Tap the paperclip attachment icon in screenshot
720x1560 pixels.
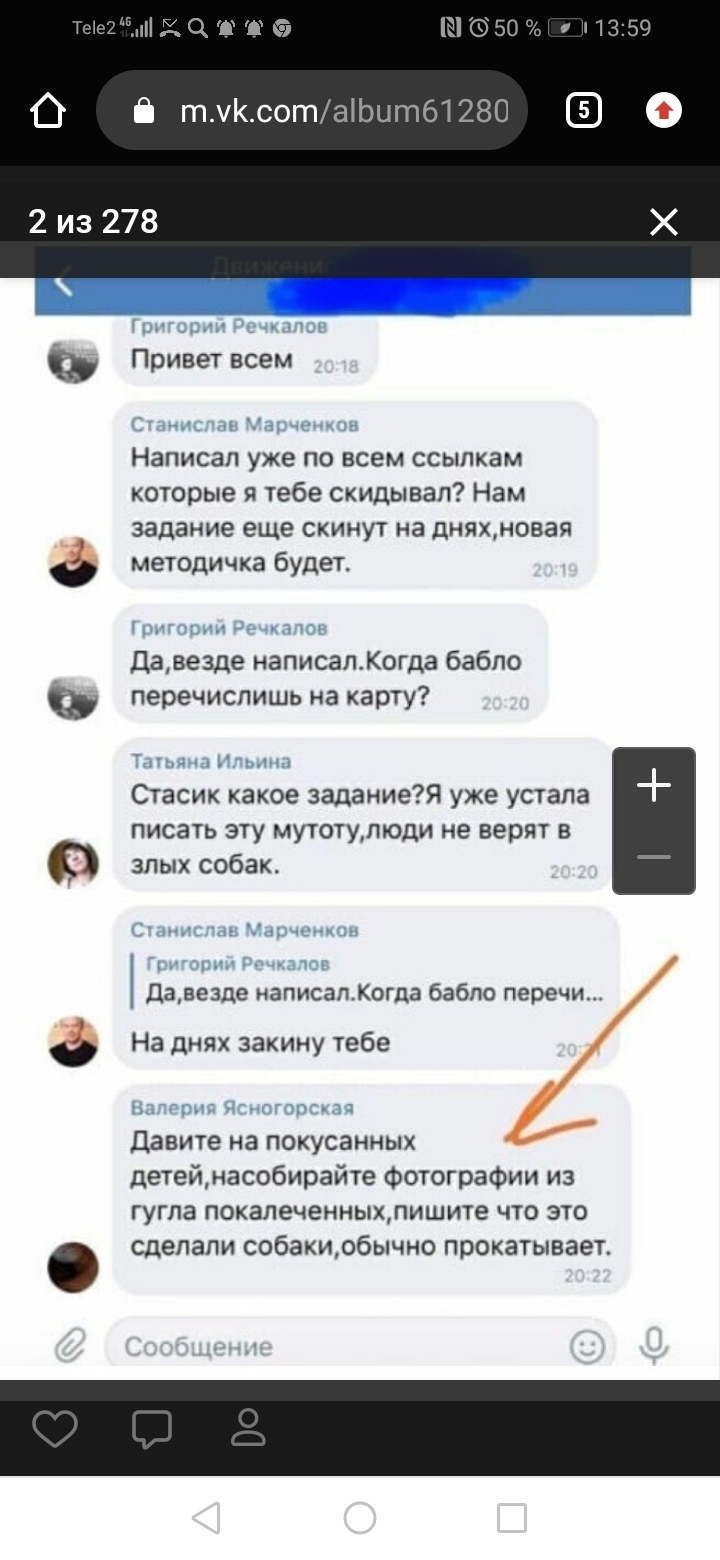coord(70,1346)
